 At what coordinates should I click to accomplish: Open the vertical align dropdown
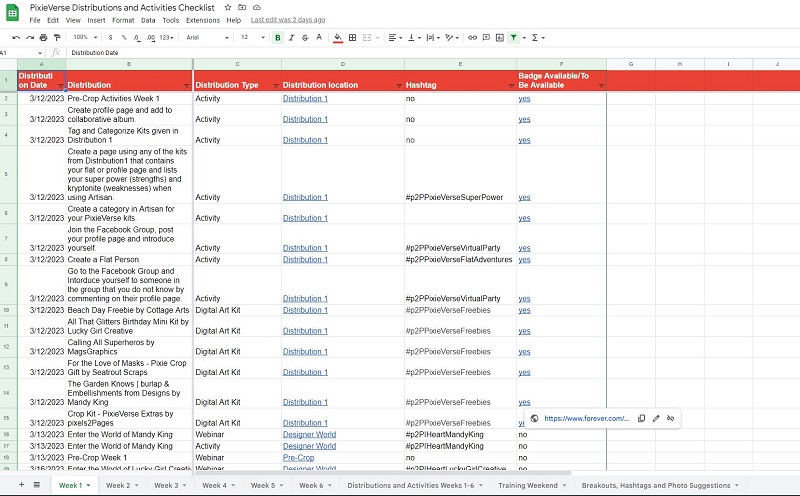[x=414, y=38]
